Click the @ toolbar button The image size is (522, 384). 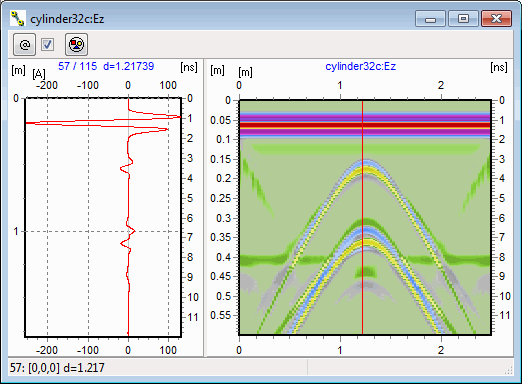24,44
